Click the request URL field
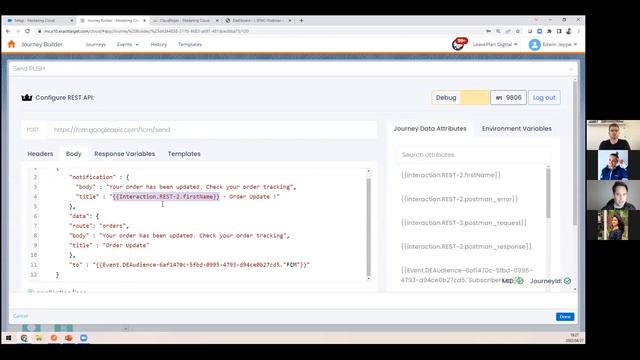640x360 pixels. (x=212, y=130)
